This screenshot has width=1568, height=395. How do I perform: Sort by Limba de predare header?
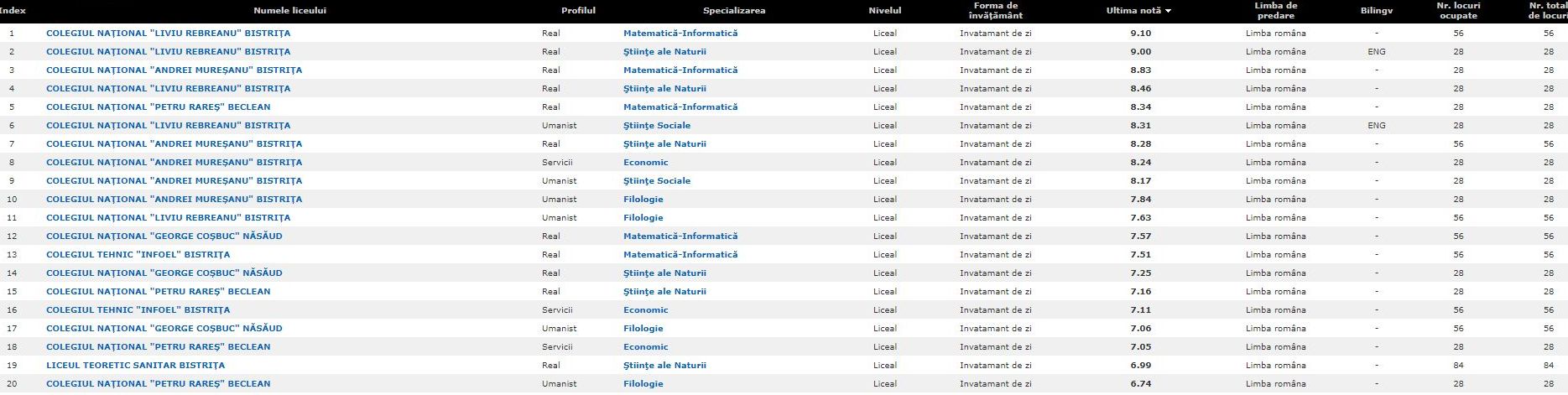pos(1275,11)
